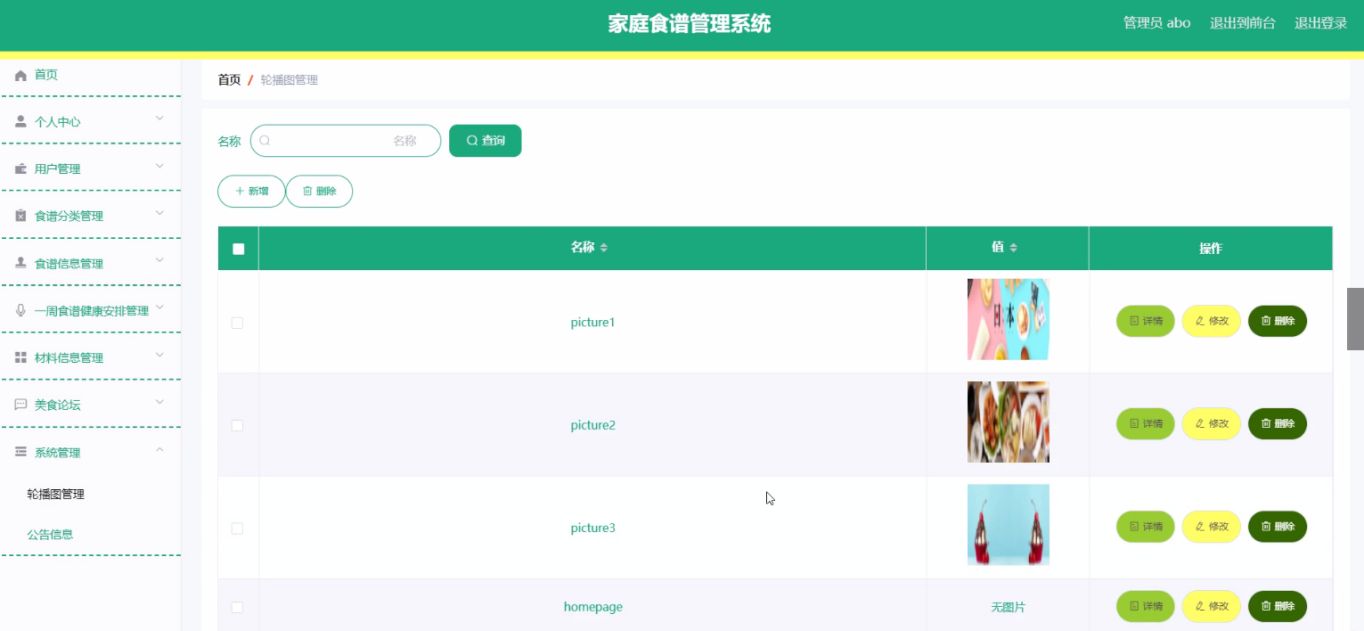Image resolution: width=1364 pixels, height=631 pixels.
Task: Click the sort arrows in the 值 column header
Action: pos(1013,248)
